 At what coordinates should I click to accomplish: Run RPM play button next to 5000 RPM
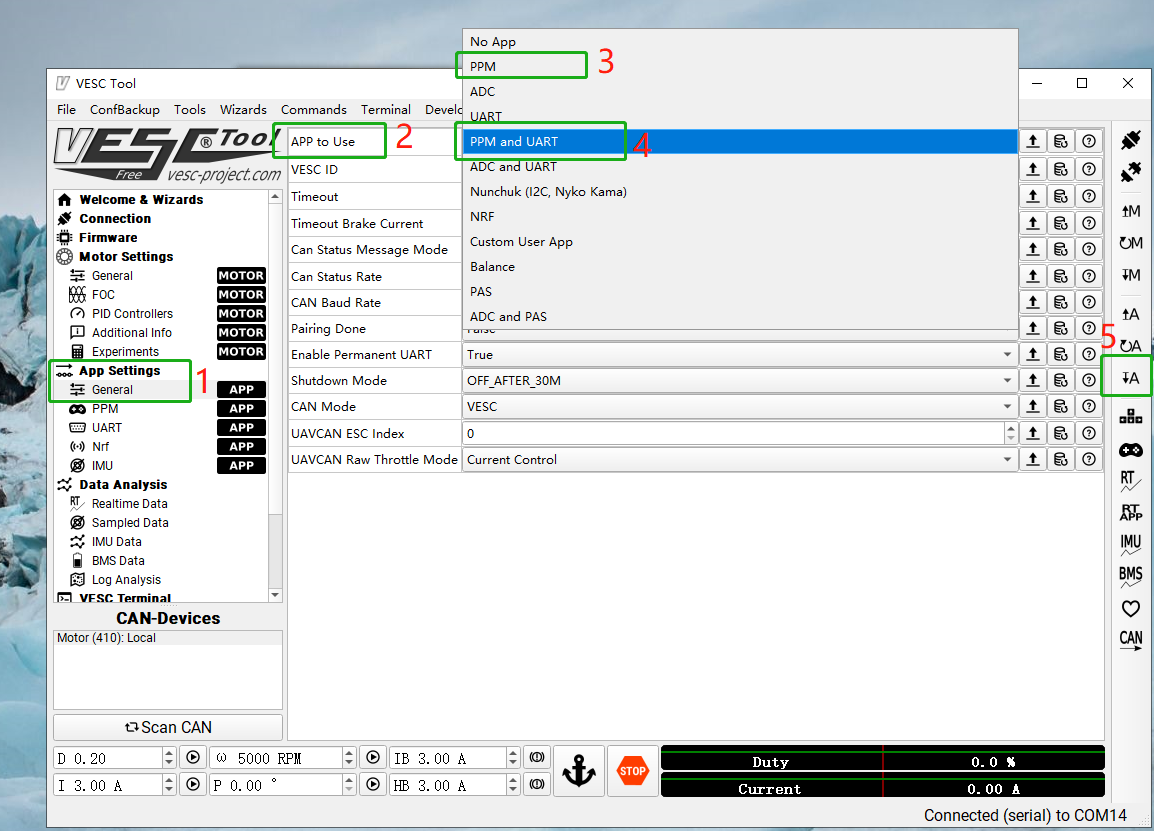pos(373,757)
